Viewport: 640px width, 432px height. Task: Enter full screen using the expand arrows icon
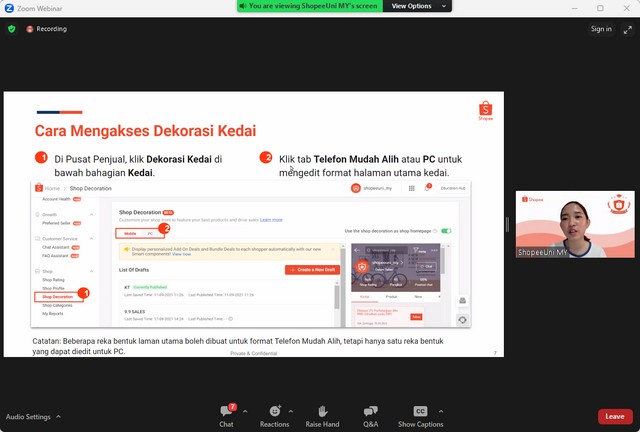pos(627,29)
